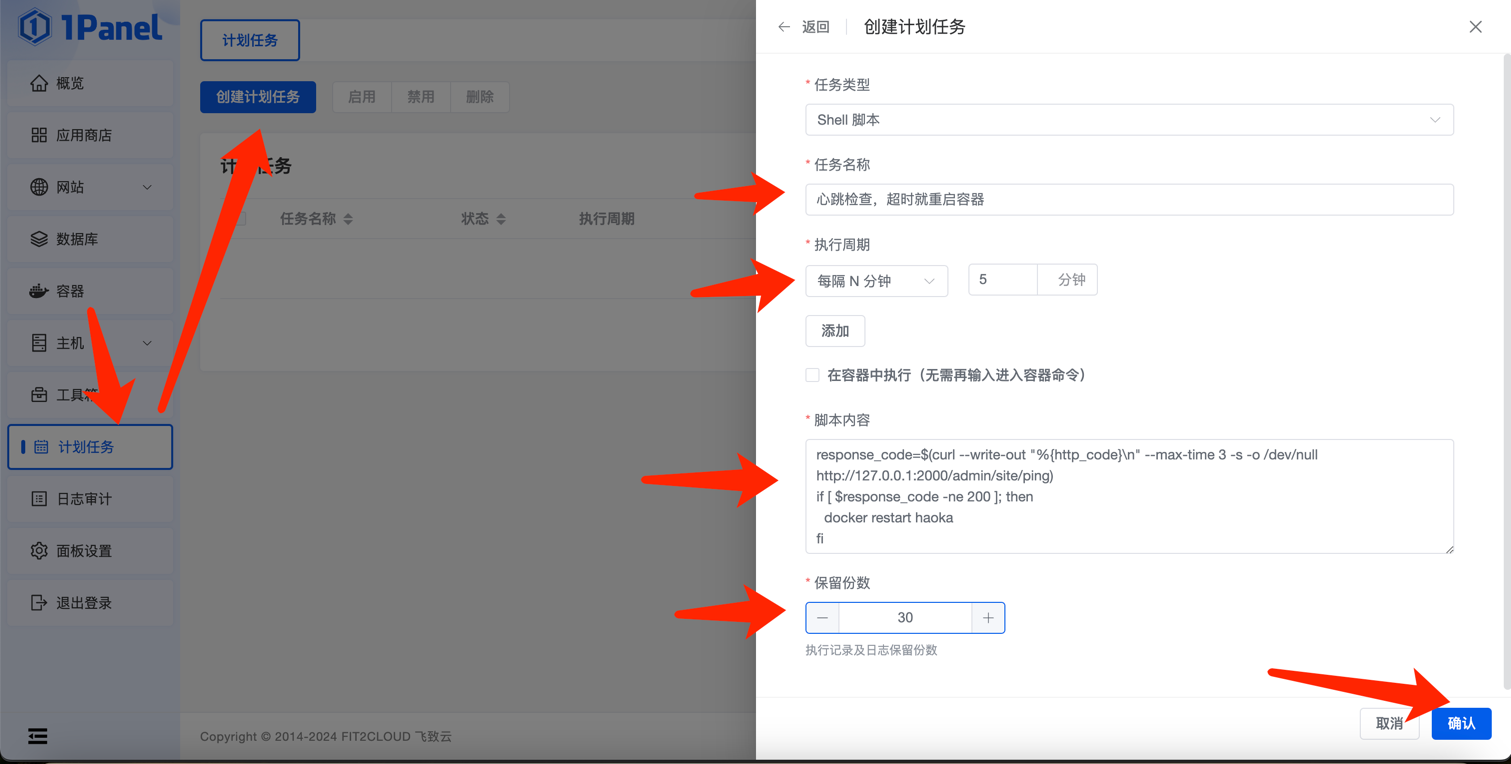This screenshot has height=764, width=1511.
Task: Click the 返回 back arrow
Action: 785,27
